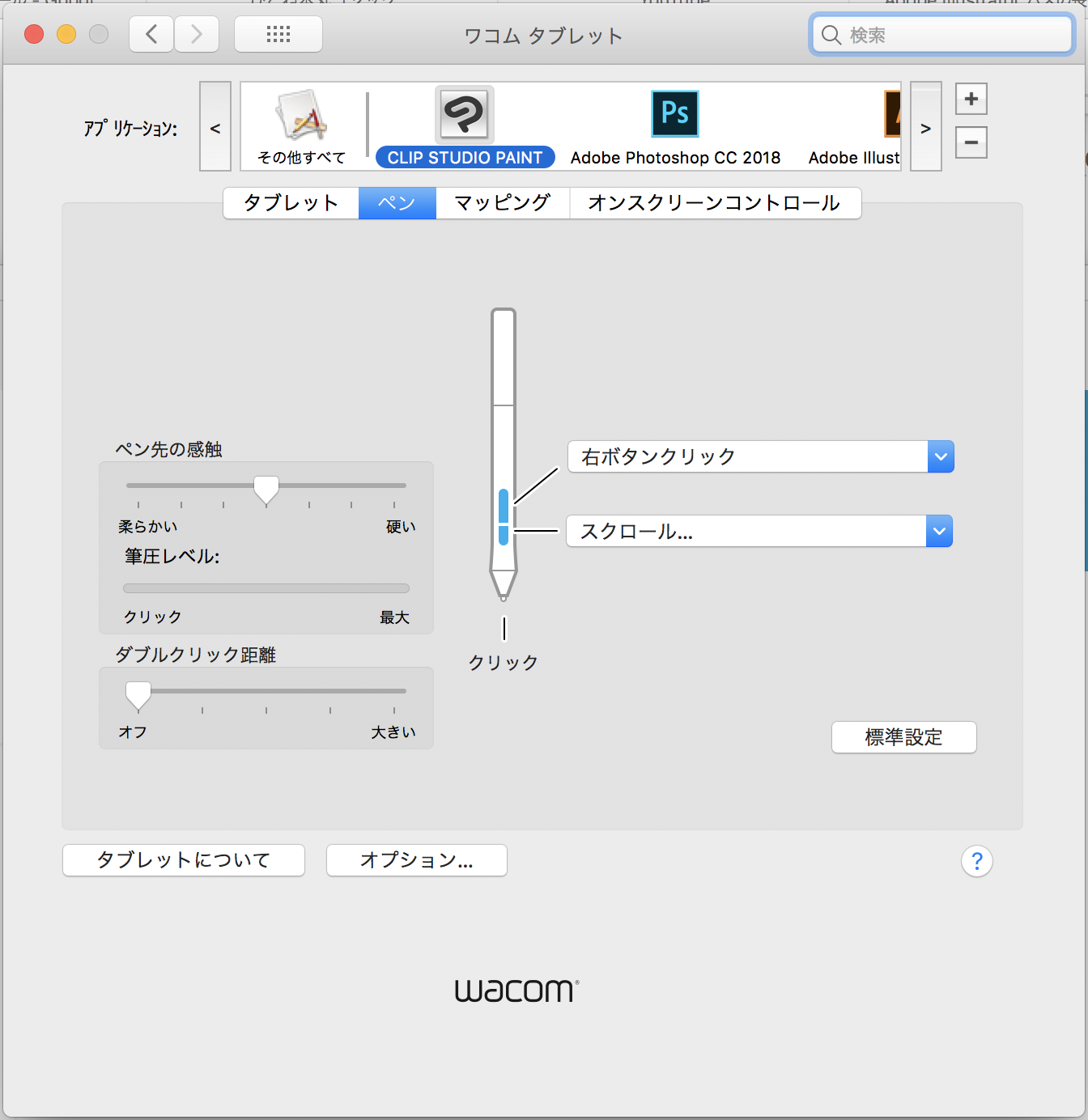The image size is (1088, 1120).
Task: Choose the その他すべて application icon
Action: coord(301,116)
